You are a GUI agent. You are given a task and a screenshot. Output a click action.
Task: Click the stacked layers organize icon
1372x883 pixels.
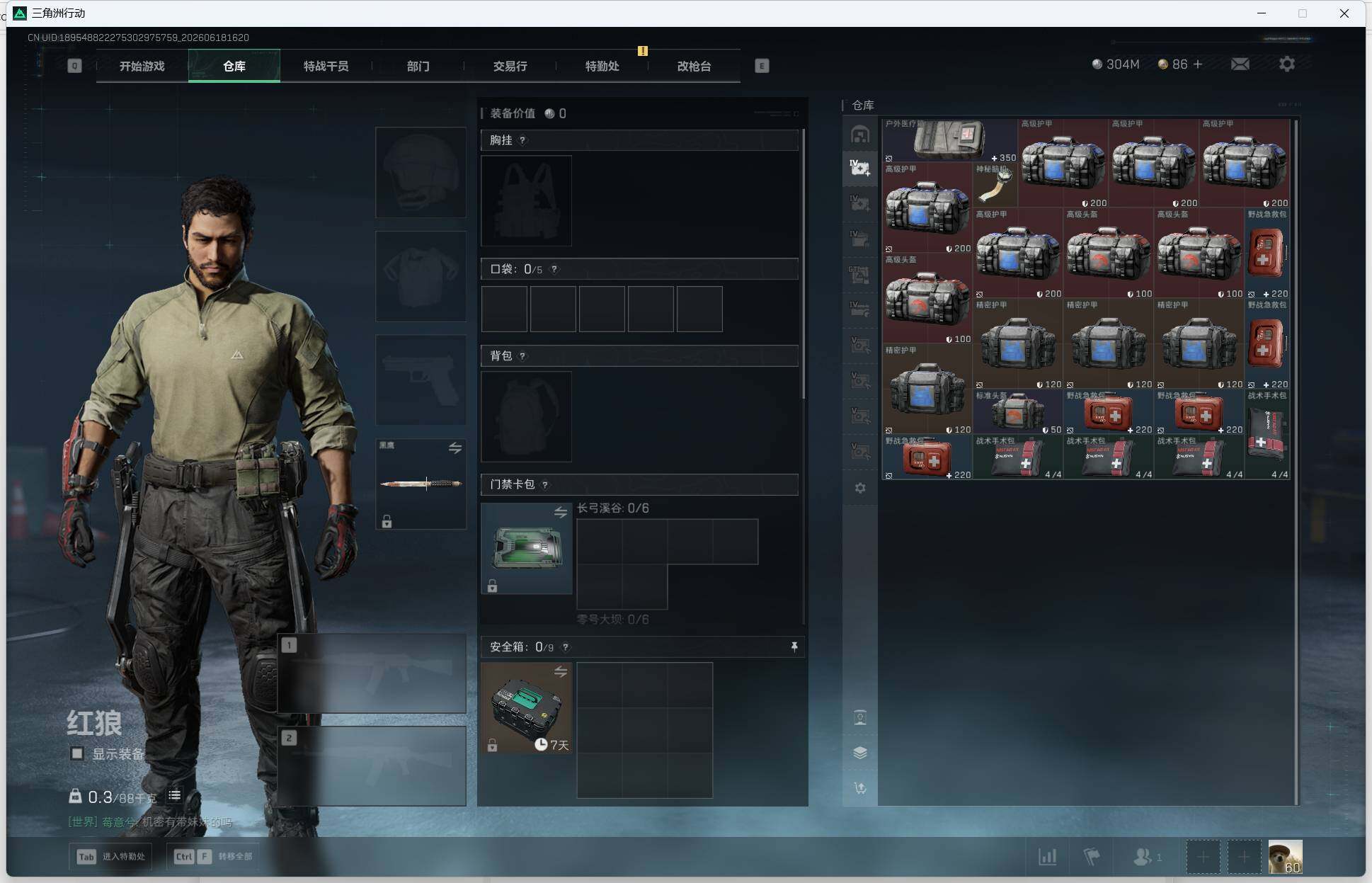pyautogui.click(x=860, y=753)
